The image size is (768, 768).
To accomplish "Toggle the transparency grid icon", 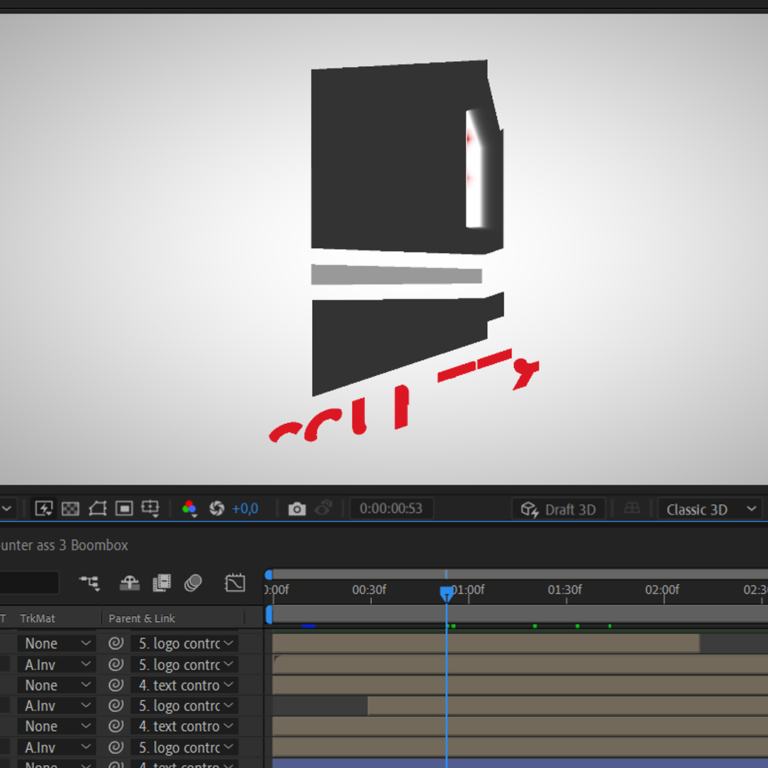I will tap(70, 509).
